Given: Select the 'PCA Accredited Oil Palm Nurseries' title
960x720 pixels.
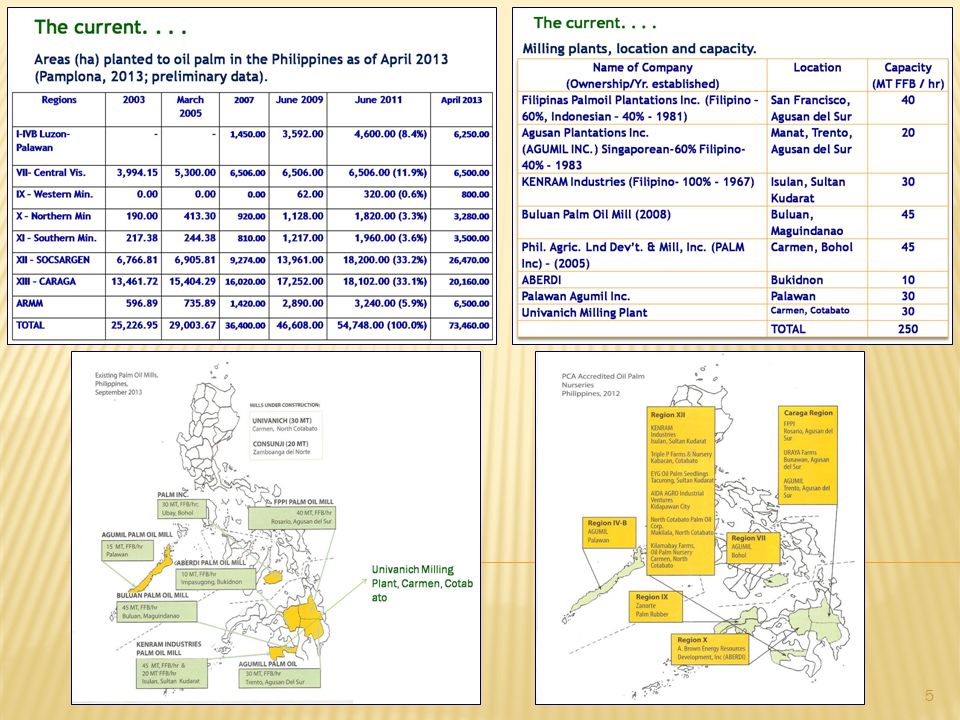Looking at the screenshot, I should pyautogui.click(x=603, y=385).
